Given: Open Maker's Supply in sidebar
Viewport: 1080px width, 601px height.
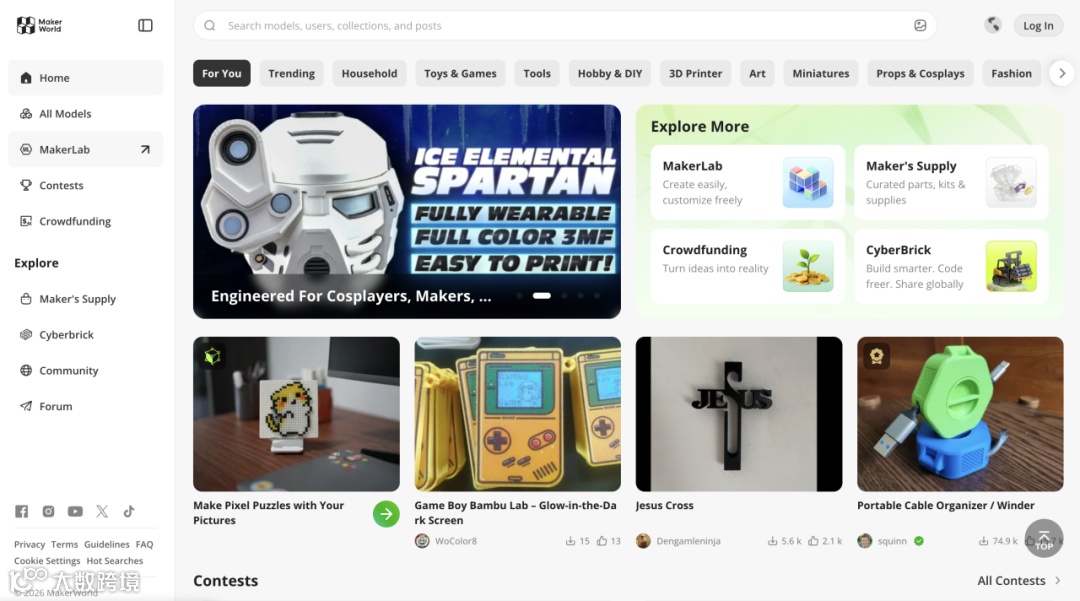Looking at the screenshot, I should [85, 299].
